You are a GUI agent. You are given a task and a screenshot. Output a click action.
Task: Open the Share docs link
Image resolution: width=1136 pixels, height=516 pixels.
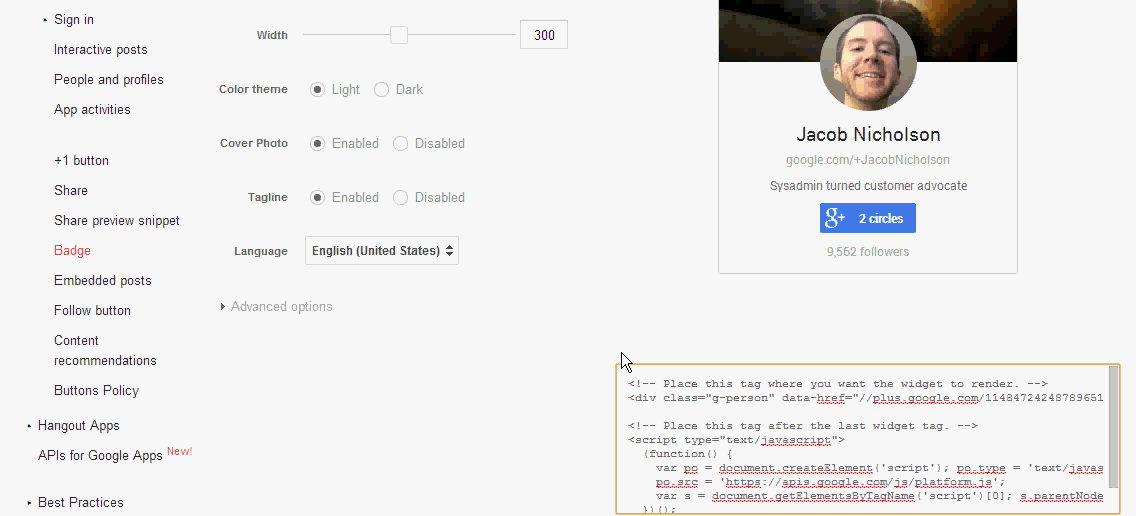pyautogui.click(x=71, y=191)
